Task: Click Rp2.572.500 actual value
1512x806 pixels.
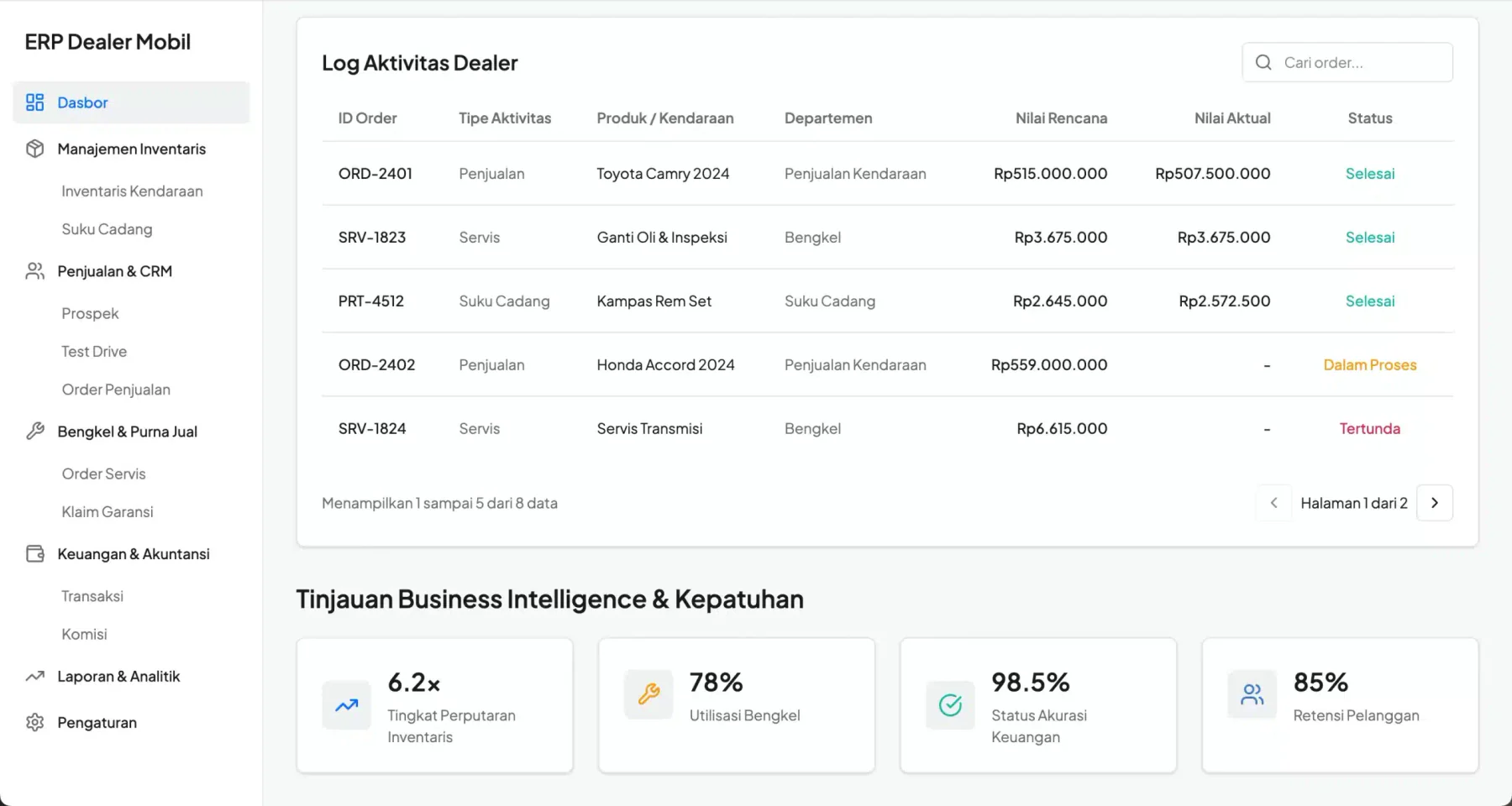Action: (x=1225, y=301)
